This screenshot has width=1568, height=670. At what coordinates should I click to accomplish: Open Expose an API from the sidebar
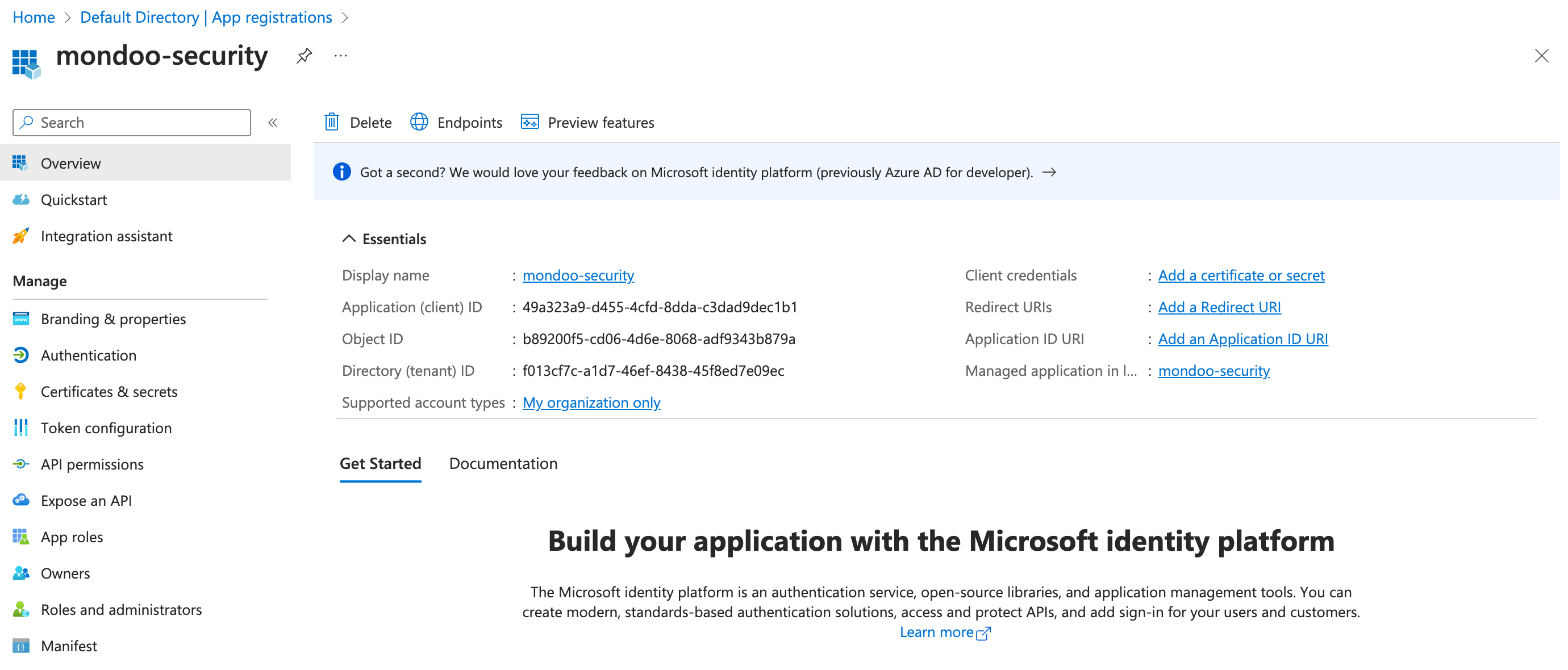pos(86,500)
